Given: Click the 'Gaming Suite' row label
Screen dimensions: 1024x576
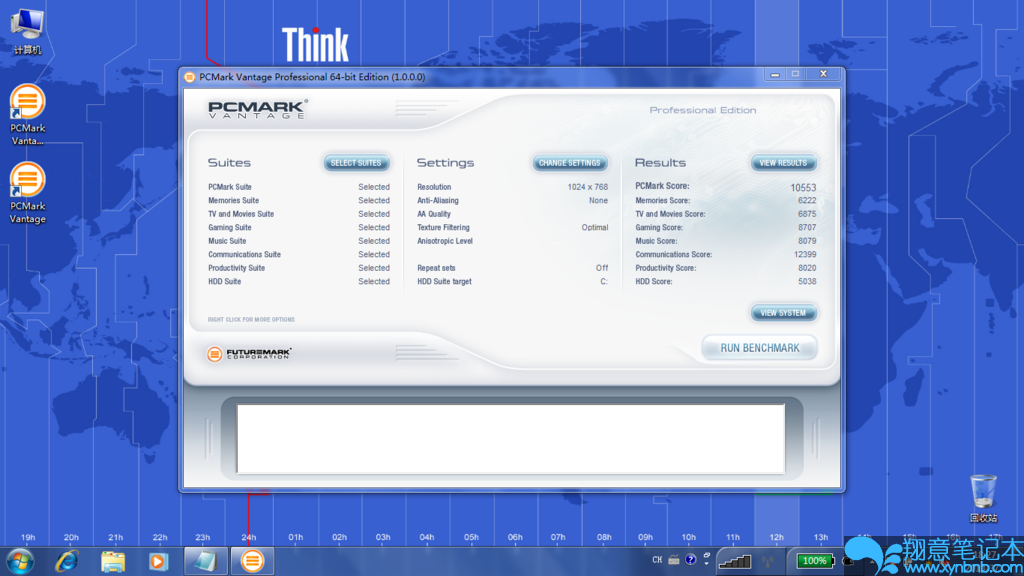Looking at the screenshot, I should [x=230, y=228].
